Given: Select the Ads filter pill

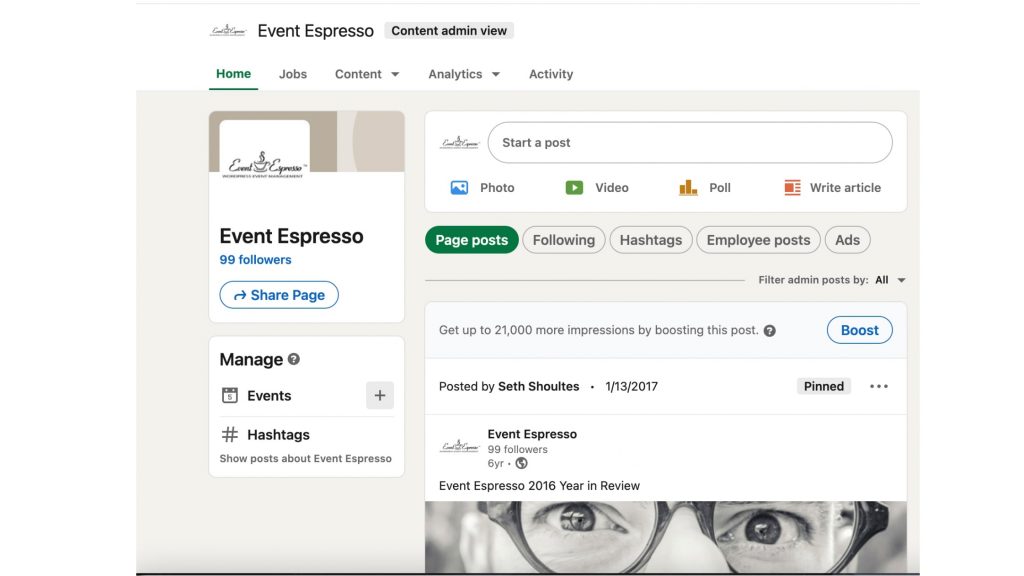Looking at the screenshot, I should (x=847, y=240).
